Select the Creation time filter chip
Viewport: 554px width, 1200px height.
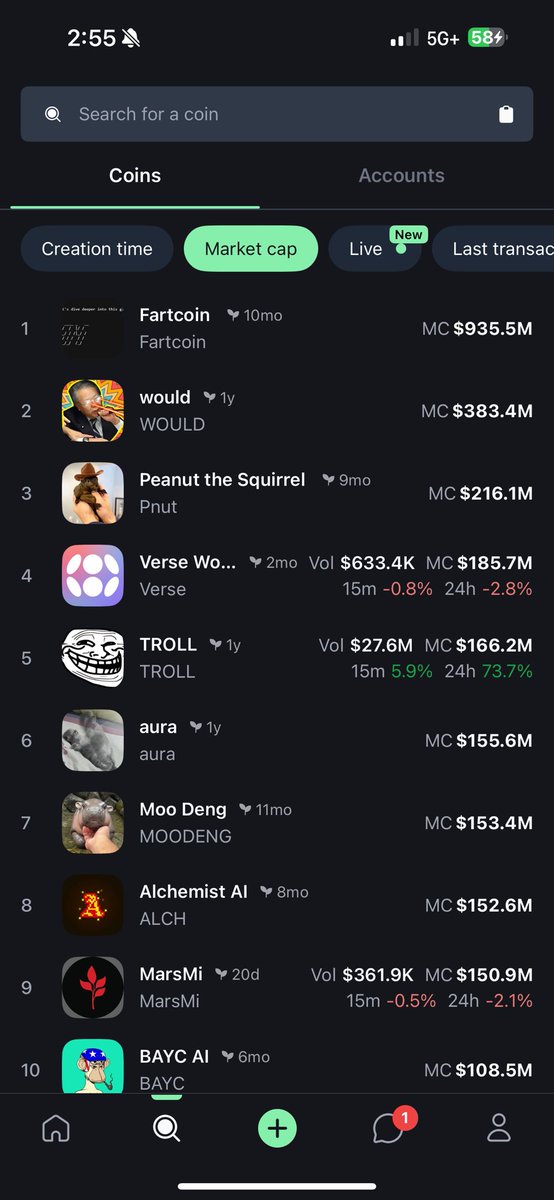coord(97,249)
